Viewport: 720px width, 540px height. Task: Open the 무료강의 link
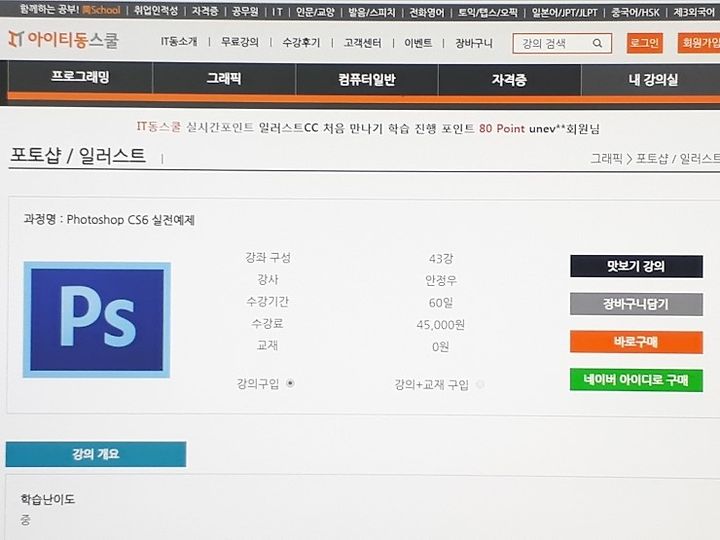click(x=240, y=42)
